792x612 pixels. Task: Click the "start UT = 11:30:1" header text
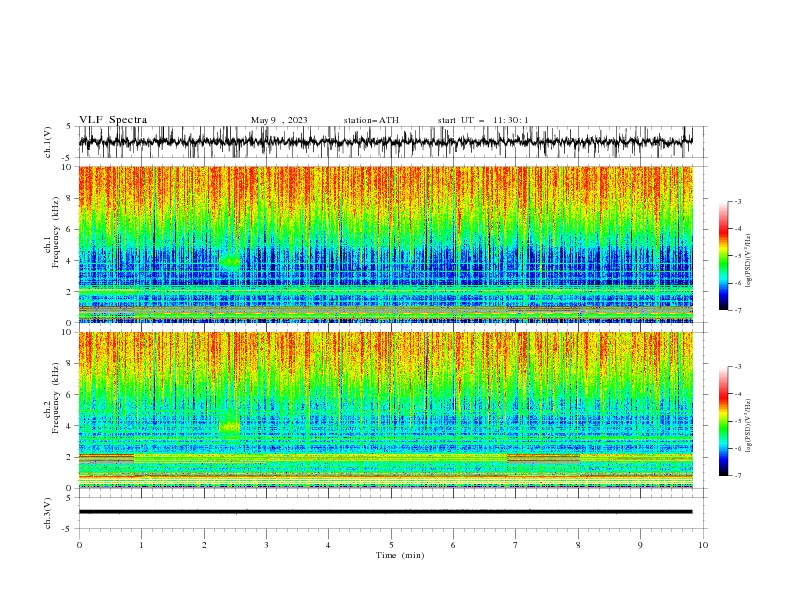tap(483, 120)
